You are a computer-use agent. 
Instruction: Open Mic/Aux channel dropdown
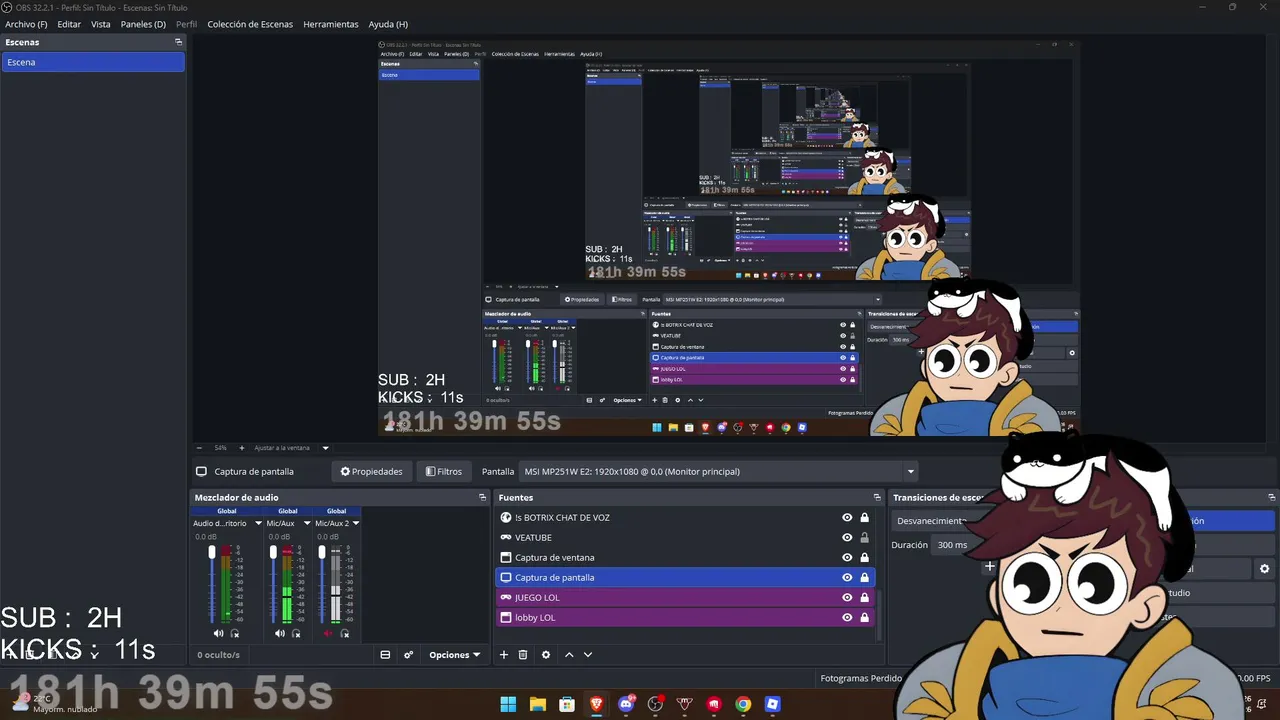[x=306, y=523]
